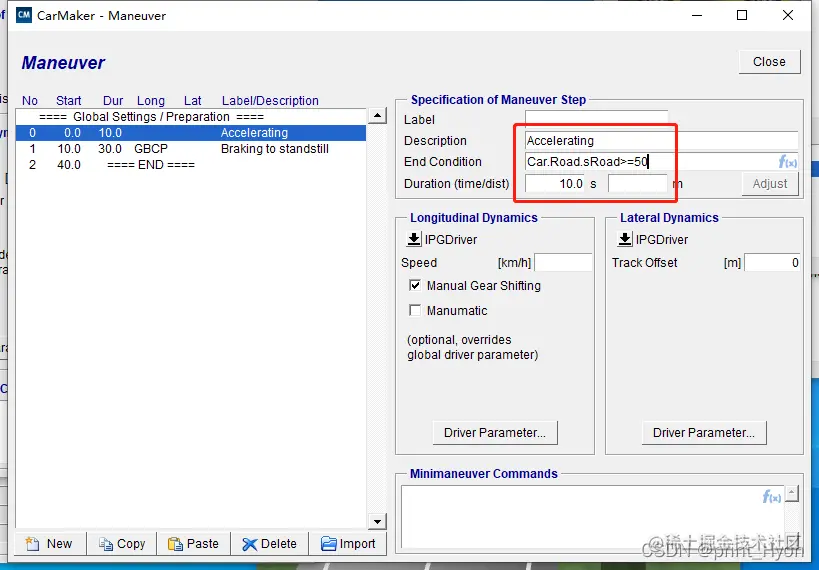This screenshot has width=819, height=570.
Task: Click the Close button in Maneuver dialog
Action: pyautogui.click(x=769, y=62)
